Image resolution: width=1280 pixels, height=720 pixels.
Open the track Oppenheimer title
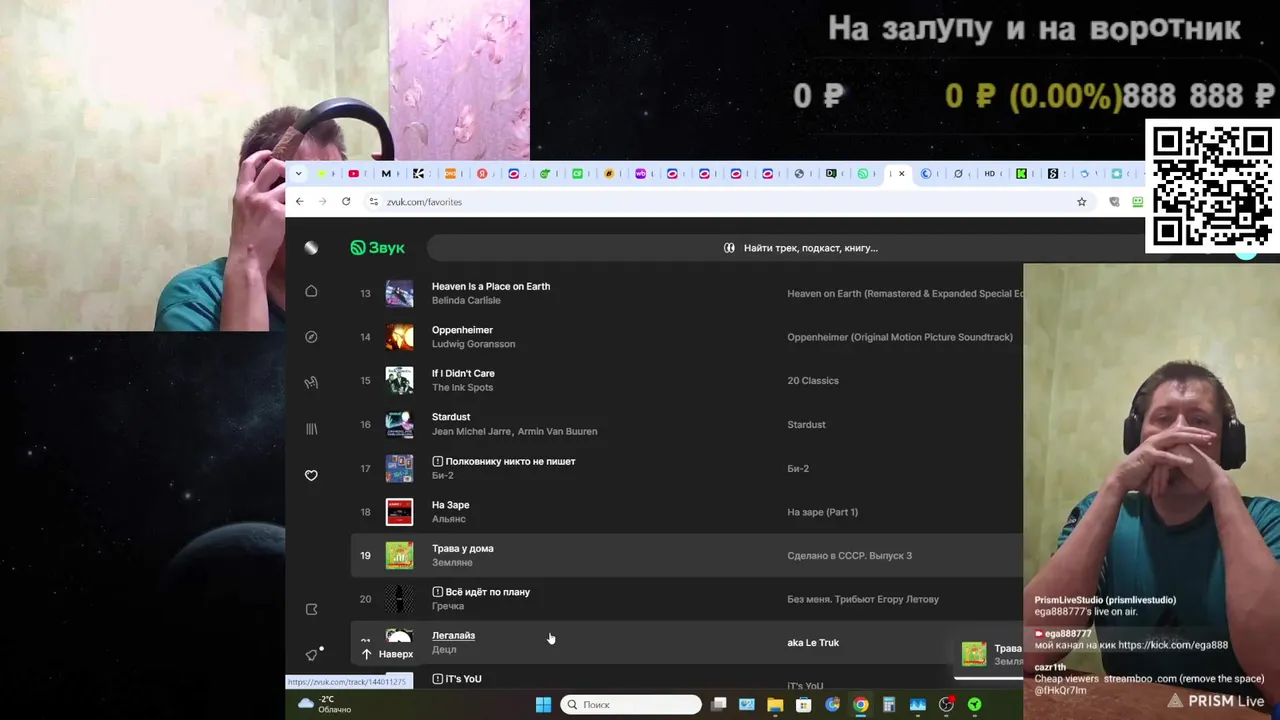[462, 330]
